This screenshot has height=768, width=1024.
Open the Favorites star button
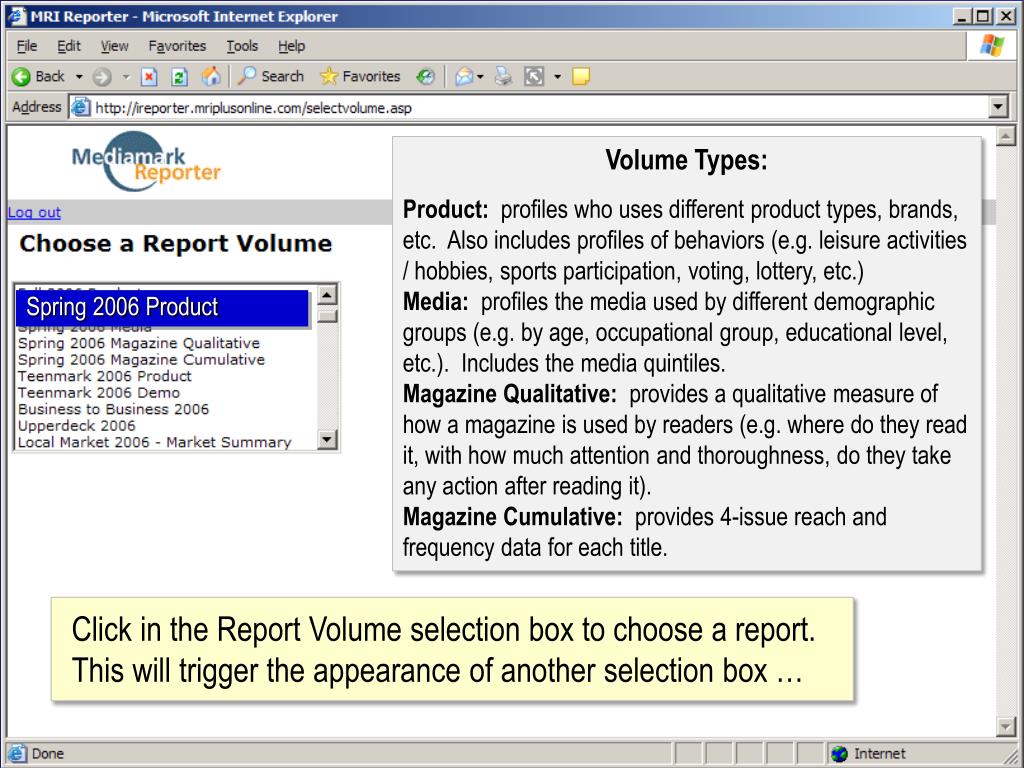click(360, 76)
